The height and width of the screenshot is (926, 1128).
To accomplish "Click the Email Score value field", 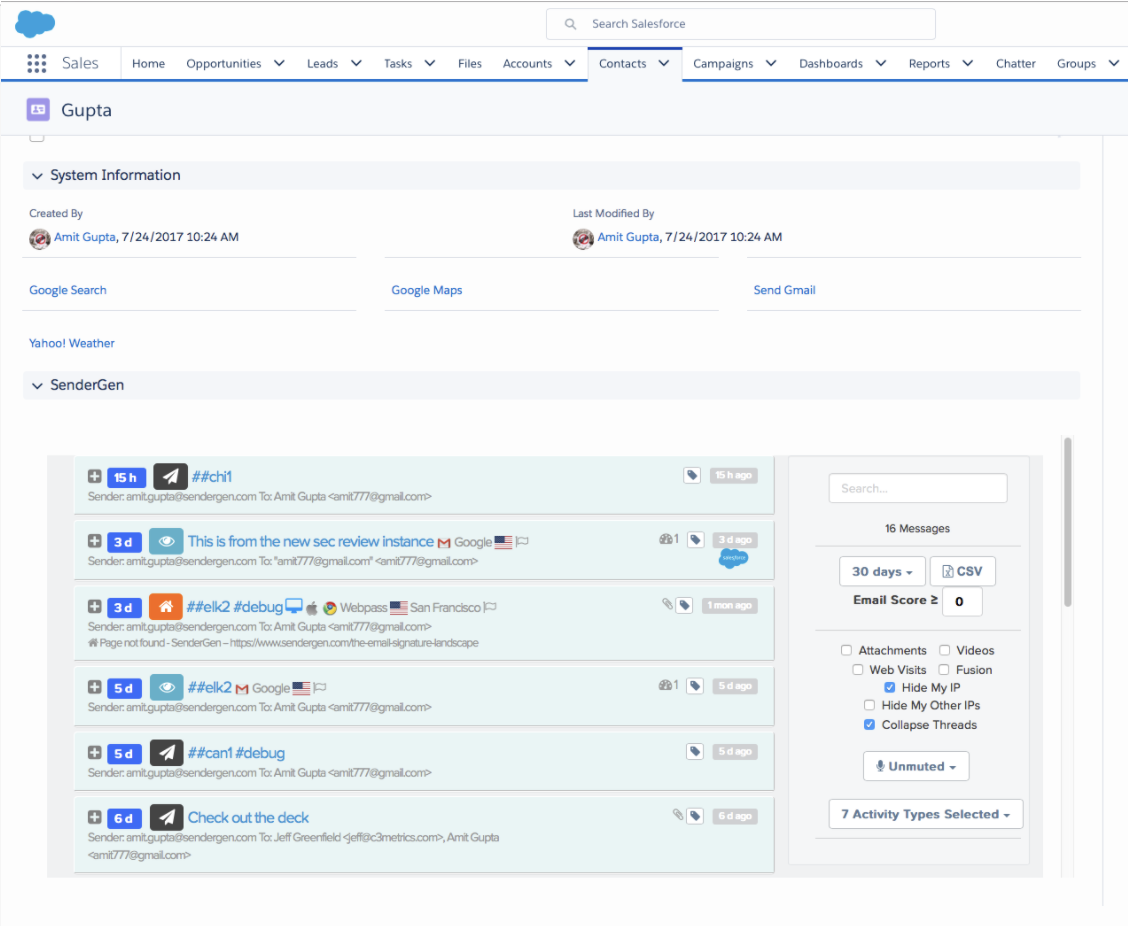I will tap(962, 602).
